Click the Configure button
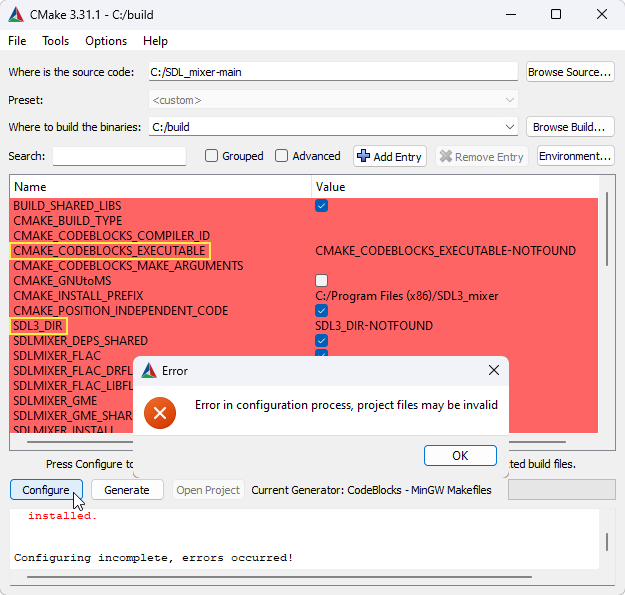 coord(46,490)
